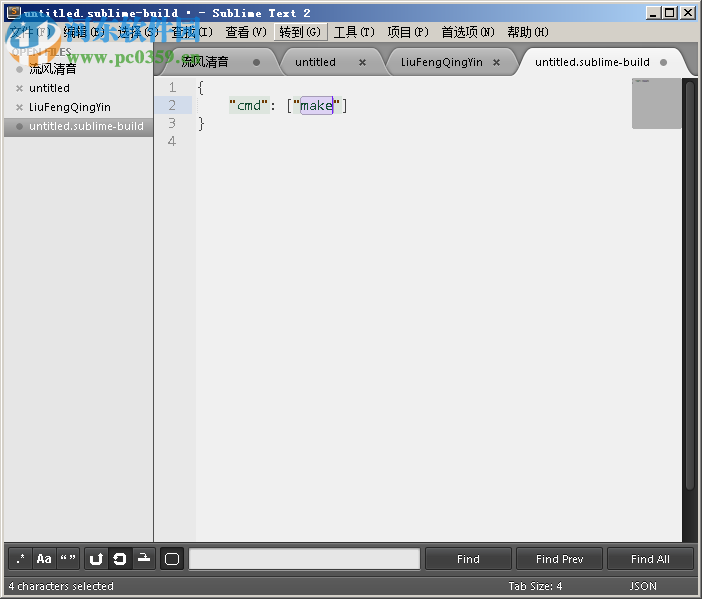
Task: Open the 工具(T) menu
Action: [x=354, y=32]
